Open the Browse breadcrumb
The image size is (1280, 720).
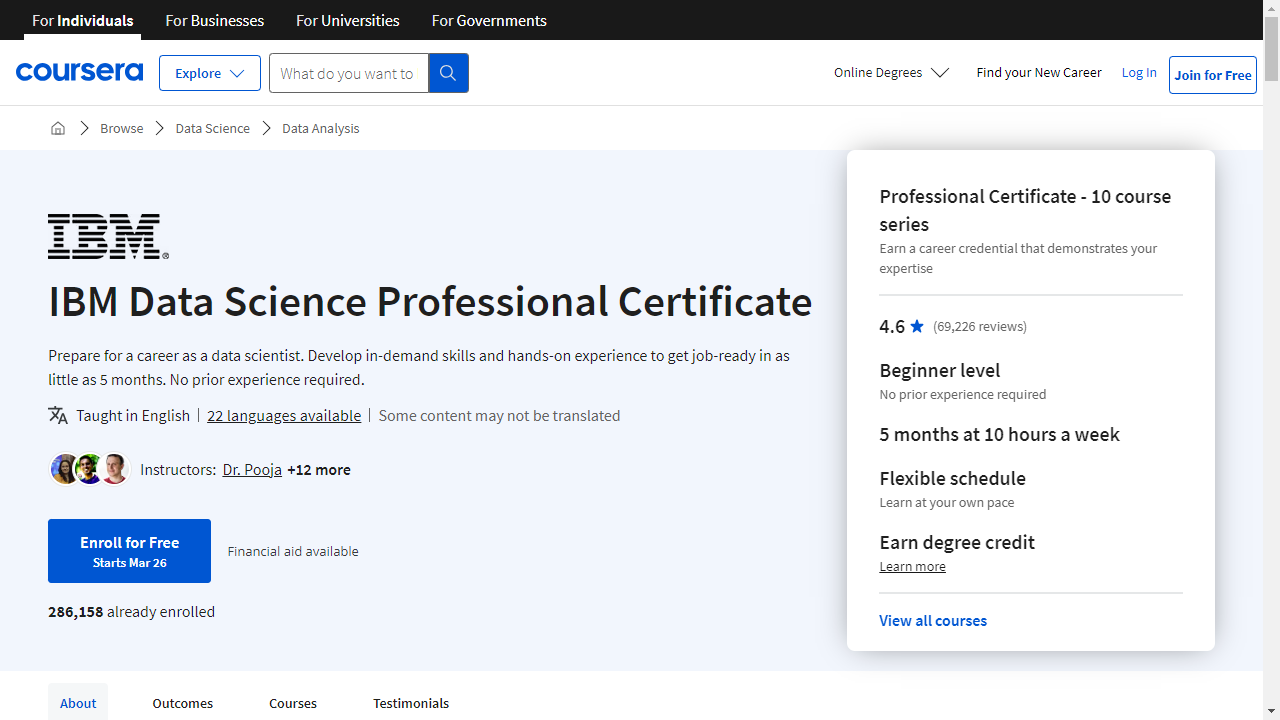coord(122,128)
